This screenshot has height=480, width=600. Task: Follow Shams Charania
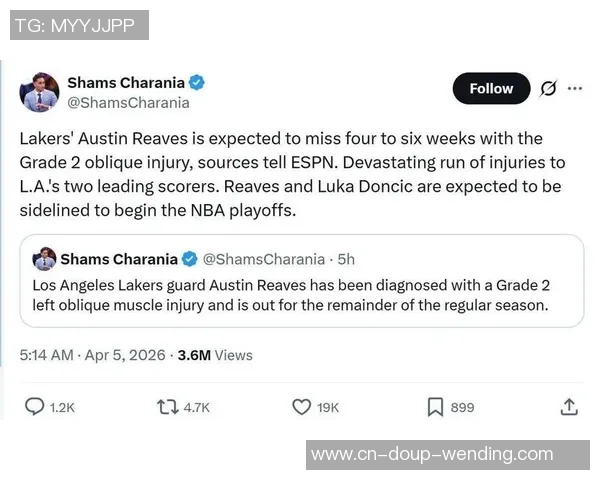pos(491,88)
